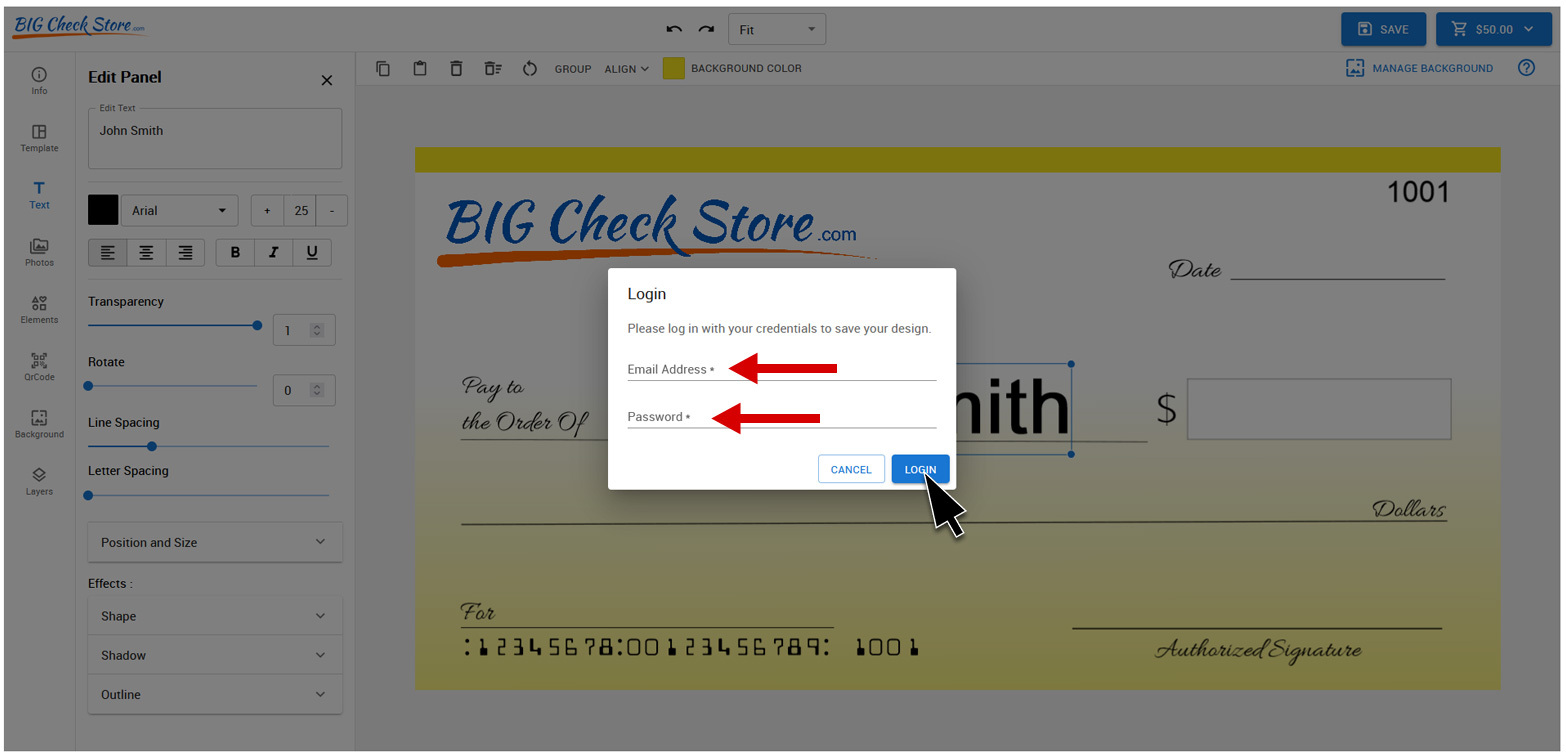Toggle italic formatting
This screenshot has width=1566, height=756.
pos(273,253)
